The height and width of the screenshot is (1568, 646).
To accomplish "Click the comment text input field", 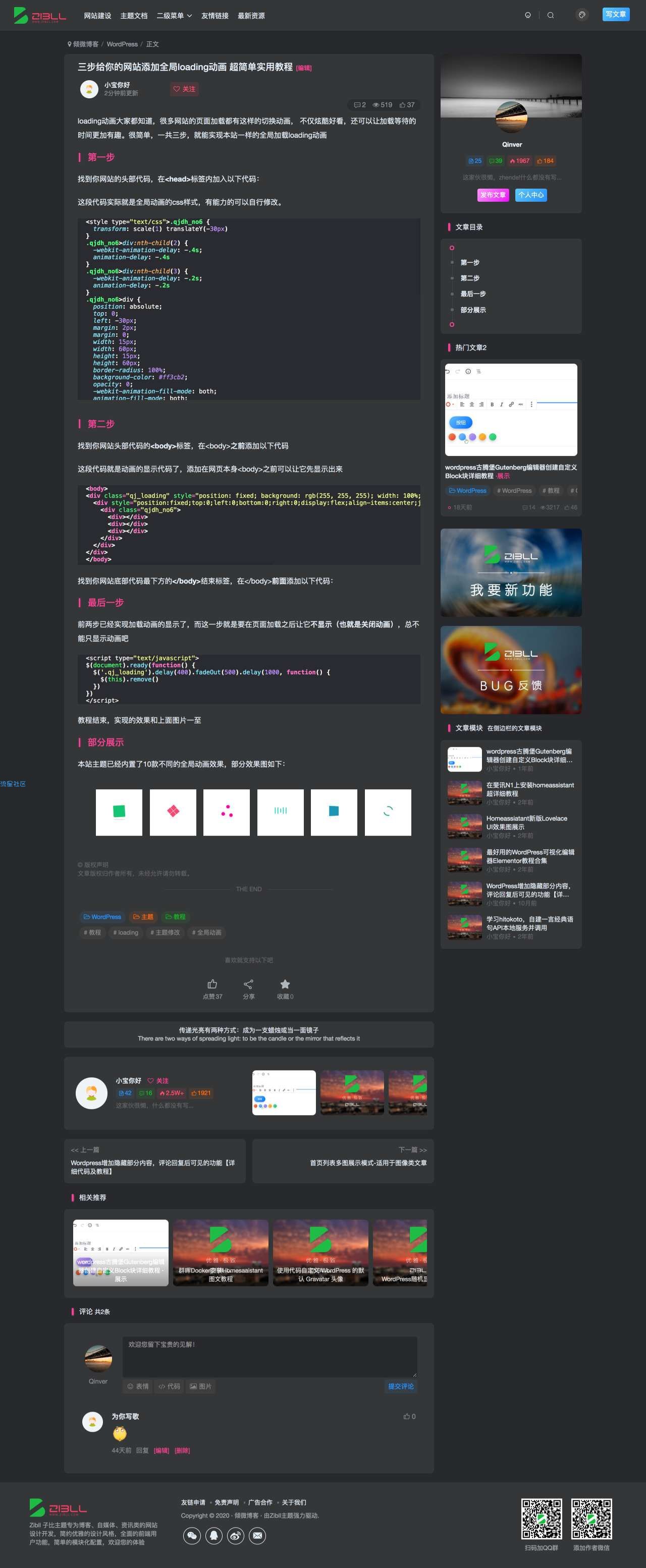I will coord(270,1356).
